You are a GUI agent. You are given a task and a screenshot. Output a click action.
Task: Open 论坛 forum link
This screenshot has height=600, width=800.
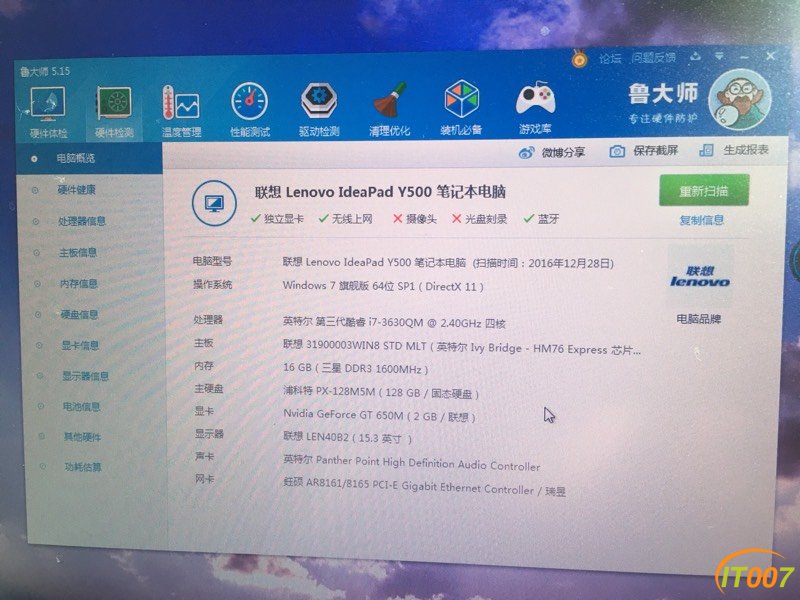click(x=610, y=58)
